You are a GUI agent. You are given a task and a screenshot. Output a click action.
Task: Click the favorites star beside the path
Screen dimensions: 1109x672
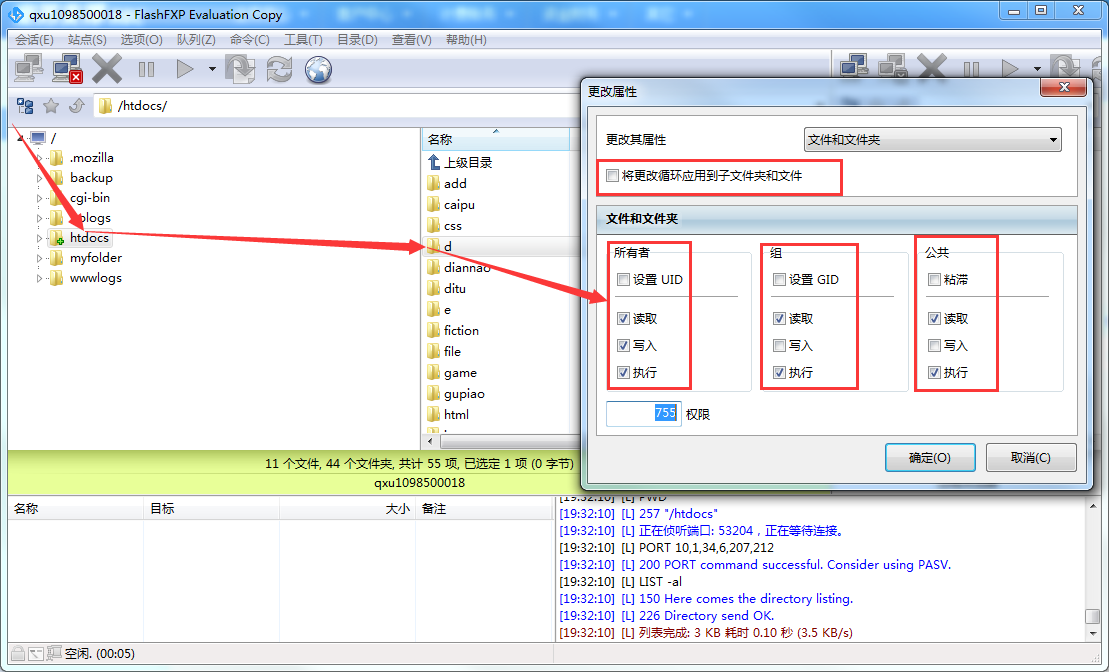pos(51,106)
